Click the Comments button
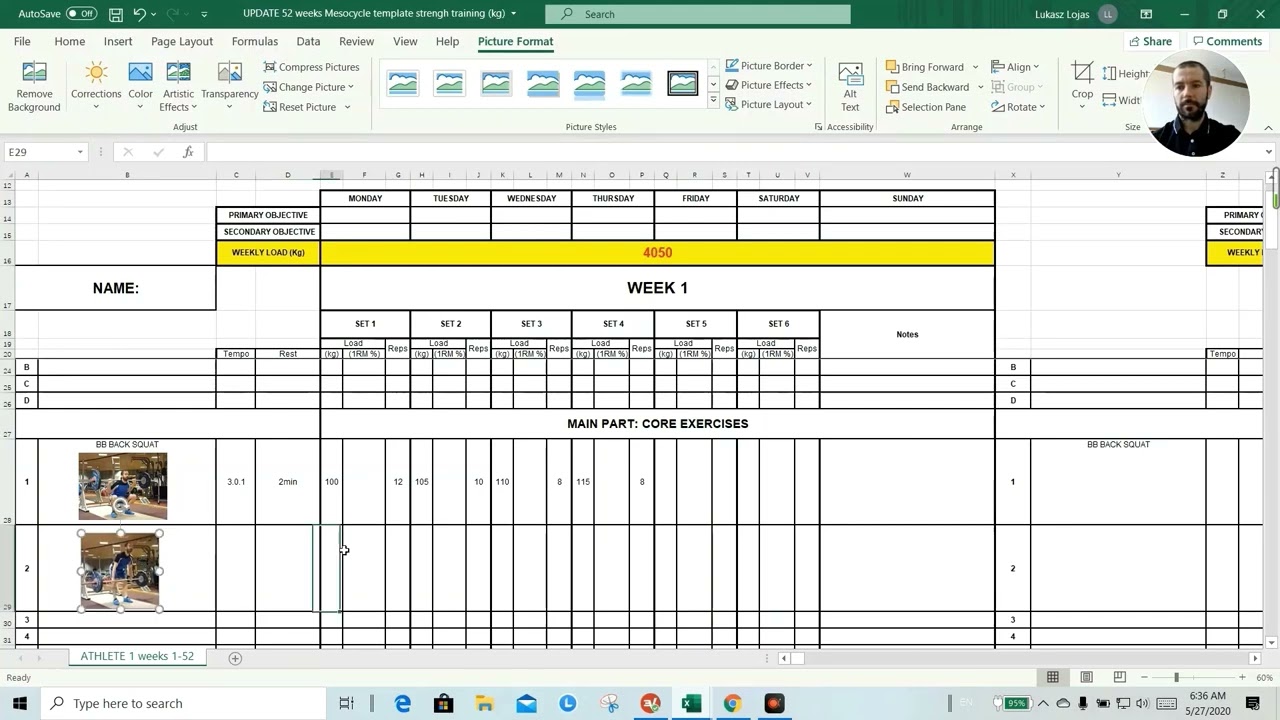 (x=1226, y=41)
